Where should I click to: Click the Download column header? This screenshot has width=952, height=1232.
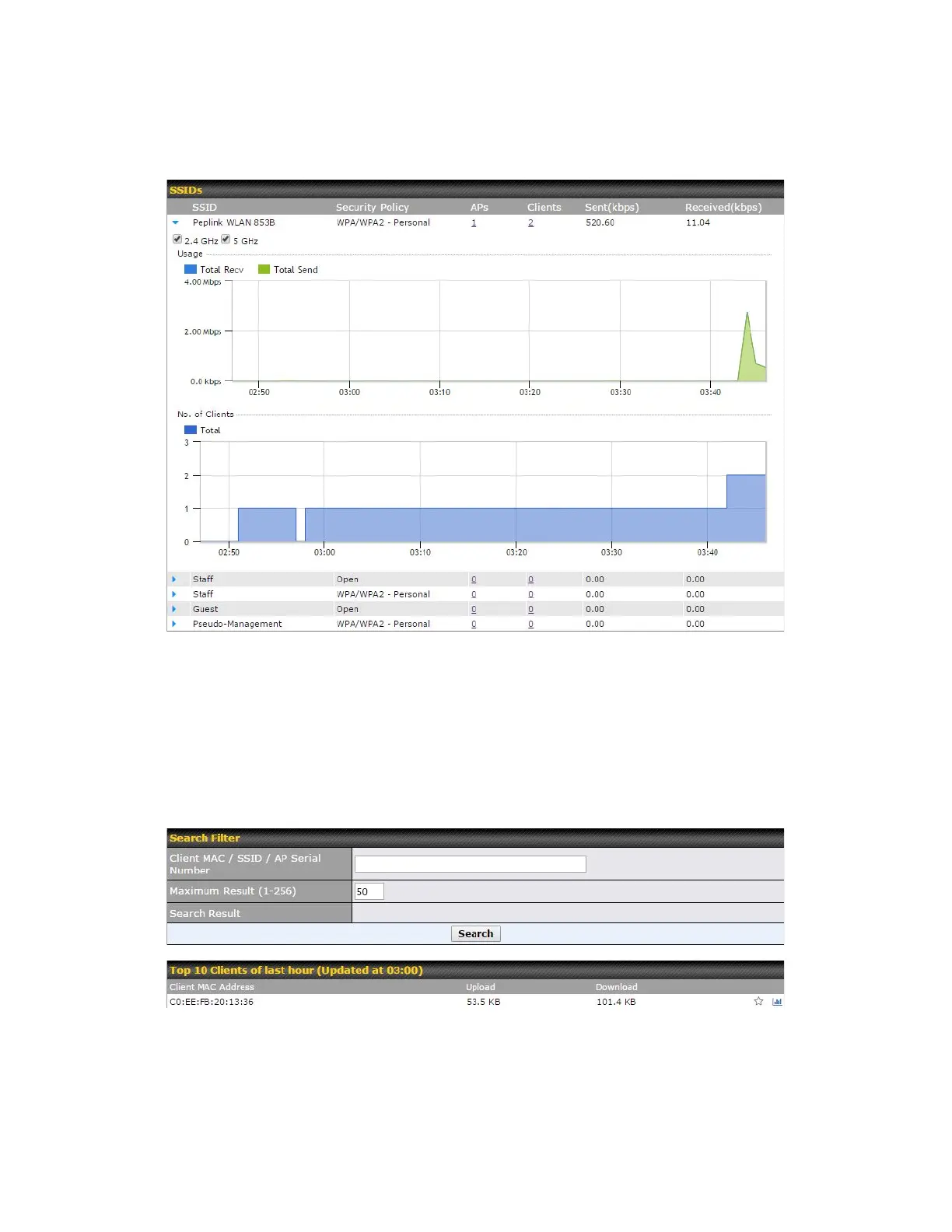616,987
